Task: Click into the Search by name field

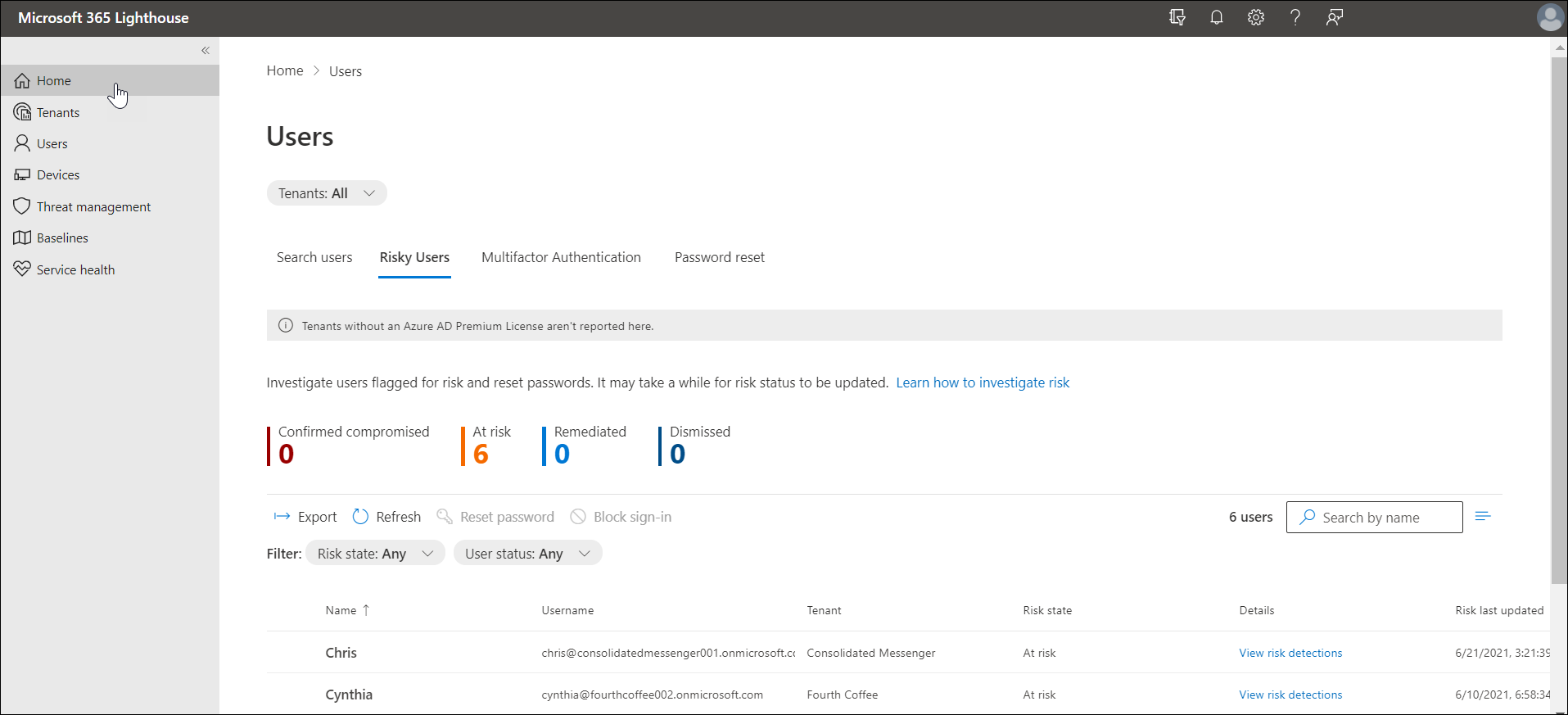Action: pos(1374,517)
